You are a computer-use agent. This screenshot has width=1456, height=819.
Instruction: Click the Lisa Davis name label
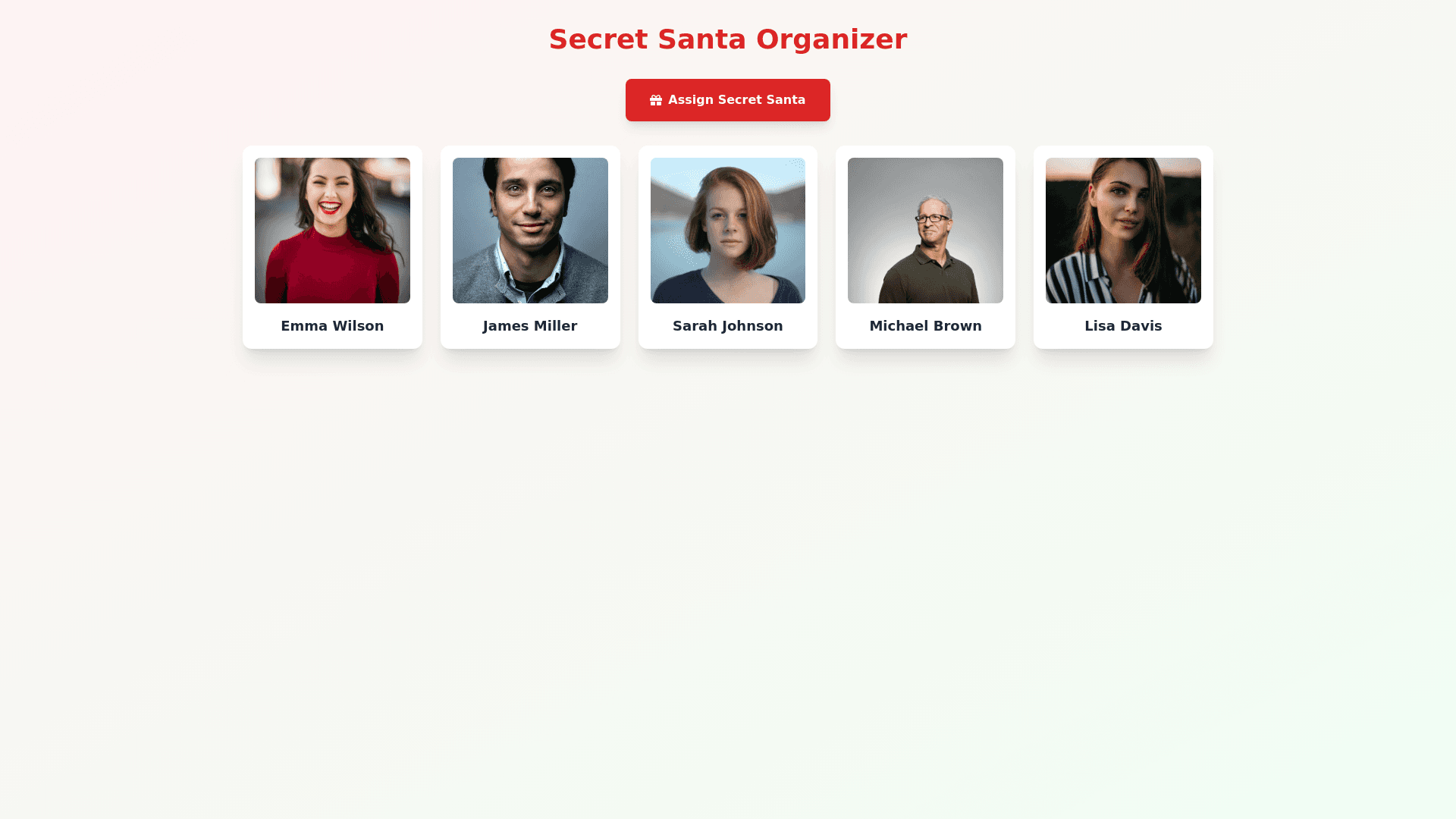[x=1123, y=326]
